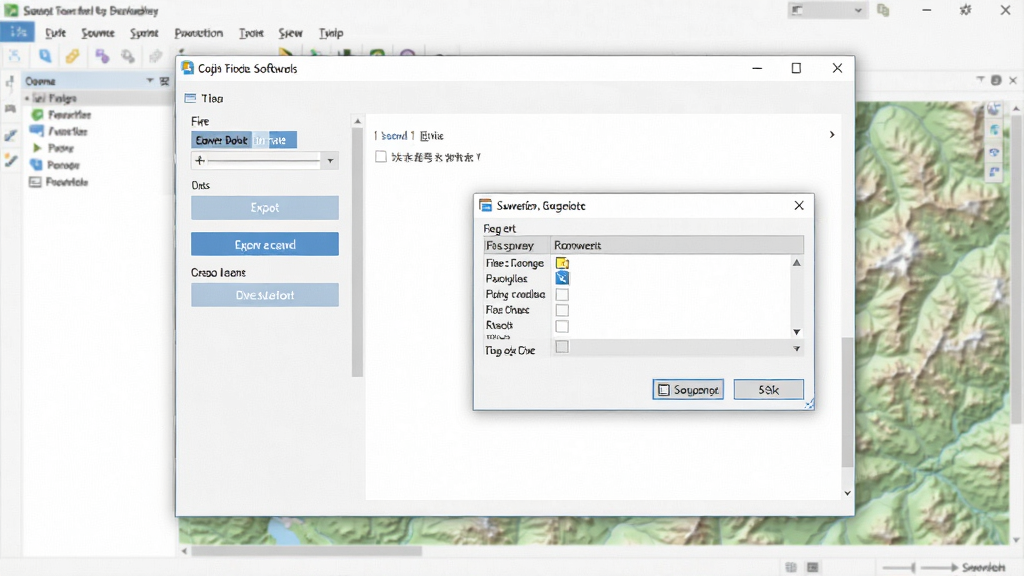The width and height of the screenshot is (1024, 576).
Task: Select the blue square icon beside Ponoan
Action: [37, 165]
